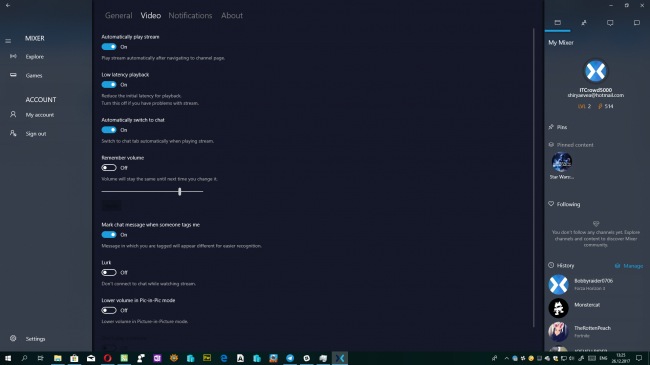Image resolution: width=650 pixels, height=365 pixels.
Task: Open the Explore section icon
Action: (13, 56)
